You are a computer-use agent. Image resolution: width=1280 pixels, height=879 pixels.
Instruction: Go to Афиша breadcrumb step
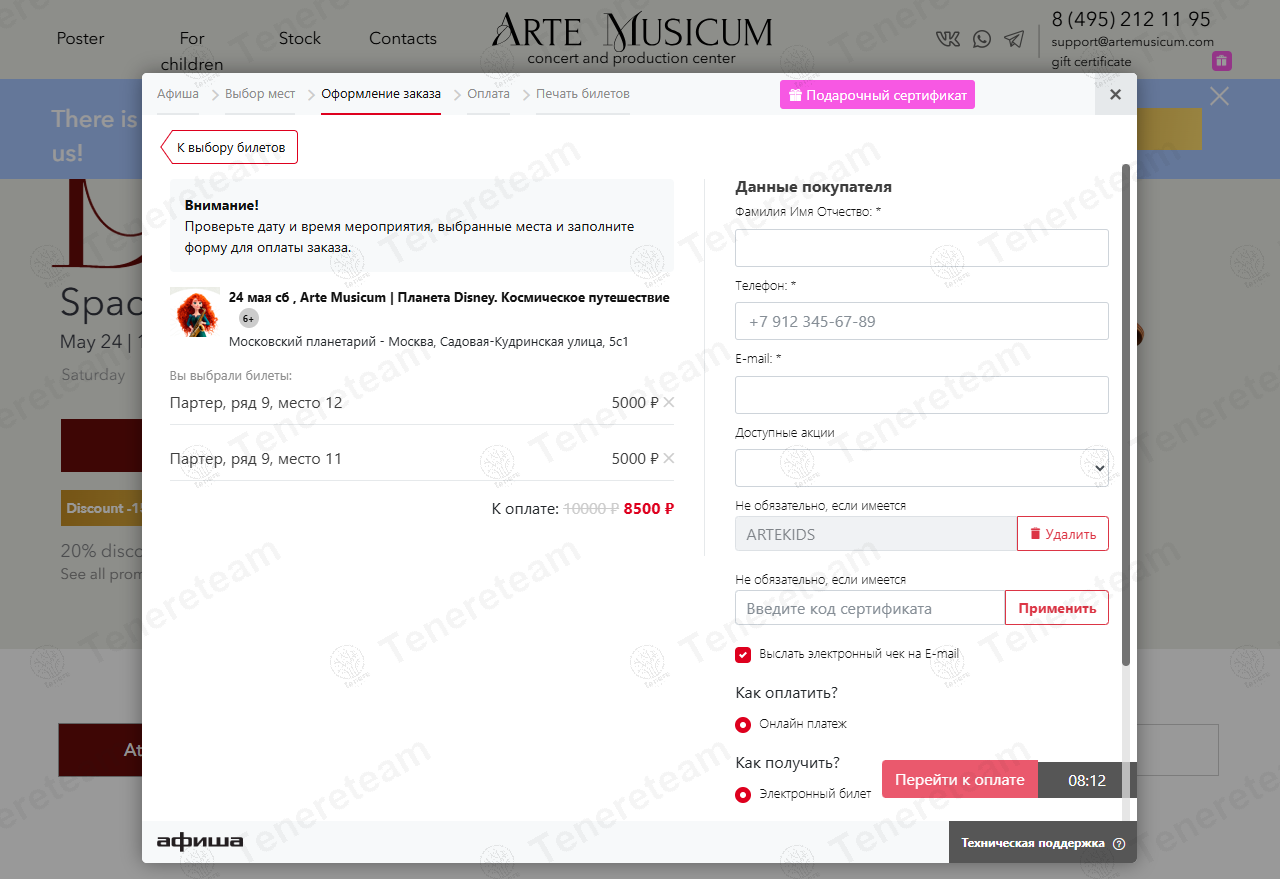coord(178,94)
